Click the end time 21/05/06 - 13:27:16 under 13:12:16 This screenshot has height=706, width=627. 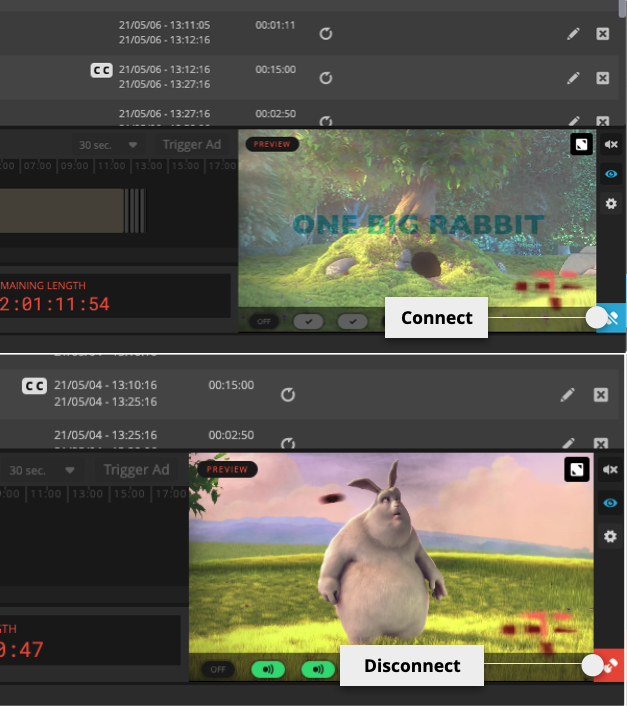point(164,84)
